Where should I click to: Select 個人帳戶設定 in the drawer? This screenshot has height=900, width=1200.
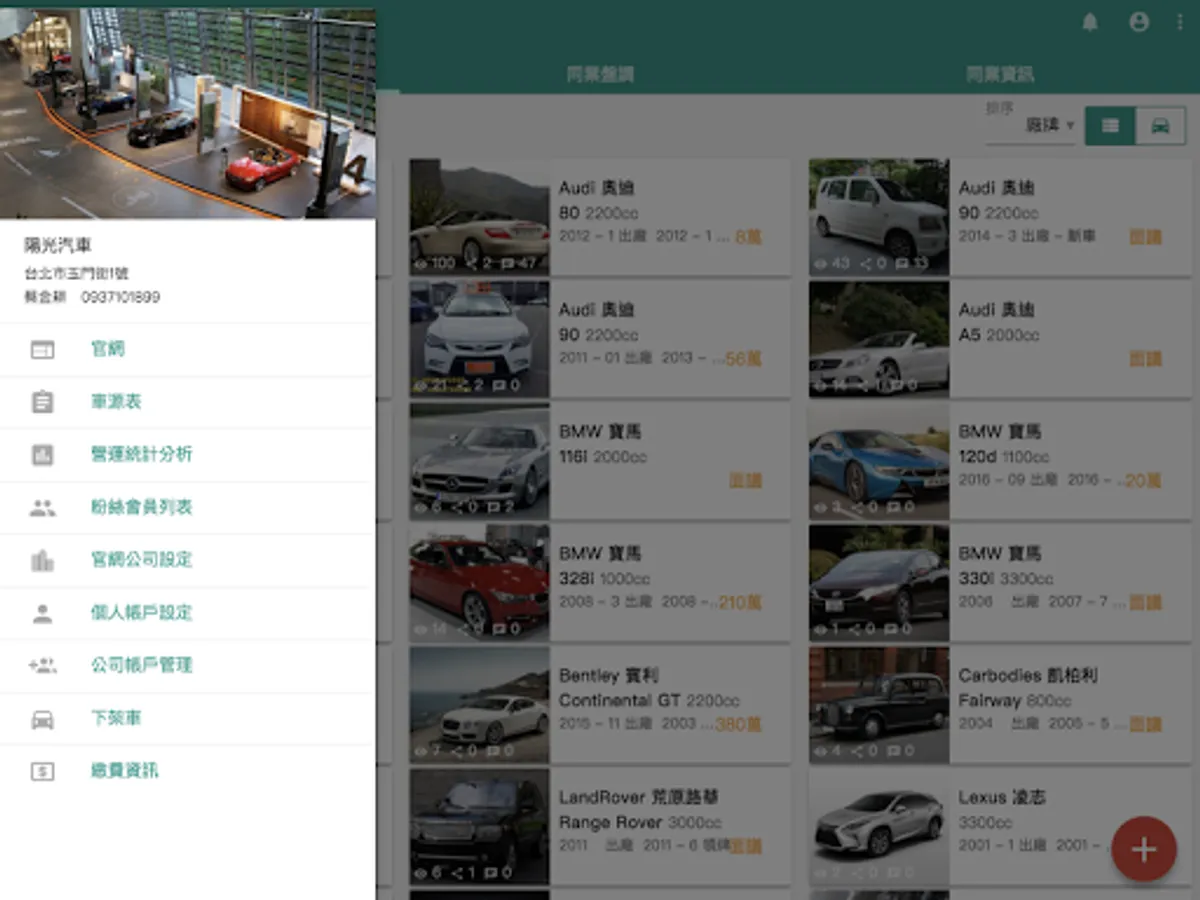(x=188, y=613)
